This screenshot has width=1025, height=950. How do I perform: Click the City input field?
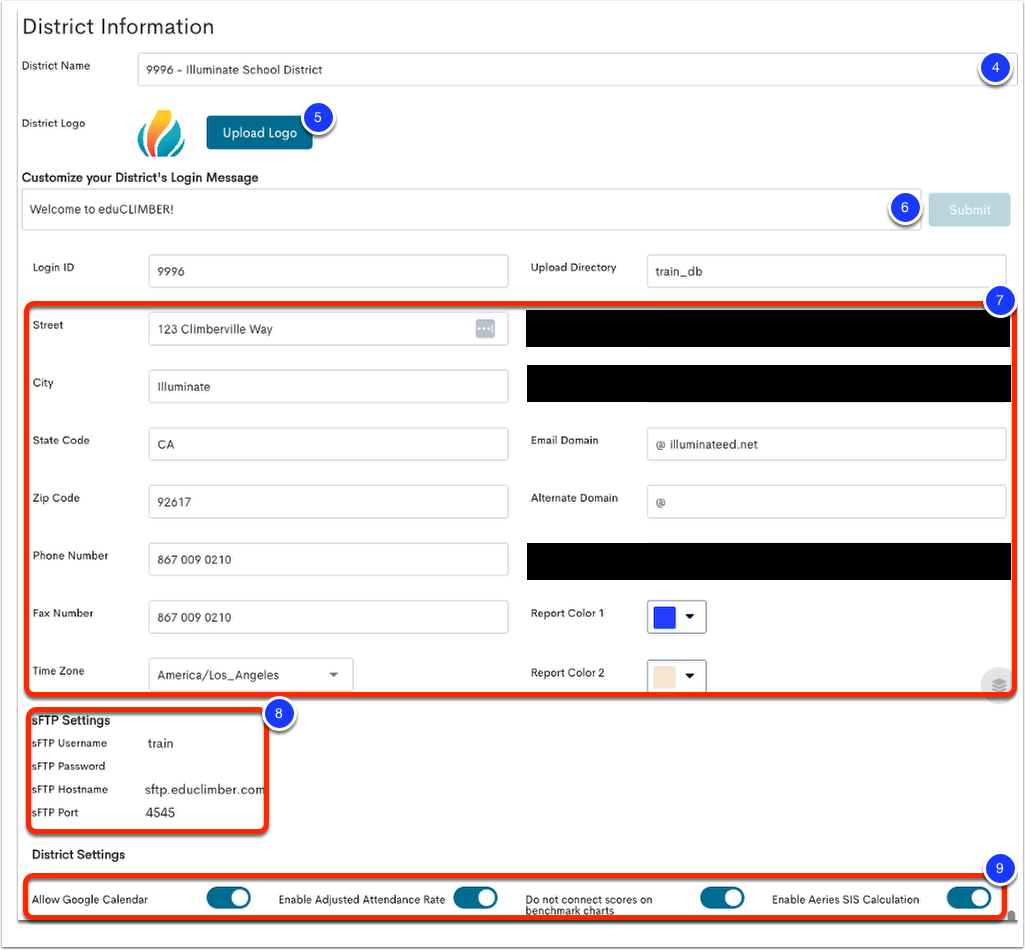328,386
